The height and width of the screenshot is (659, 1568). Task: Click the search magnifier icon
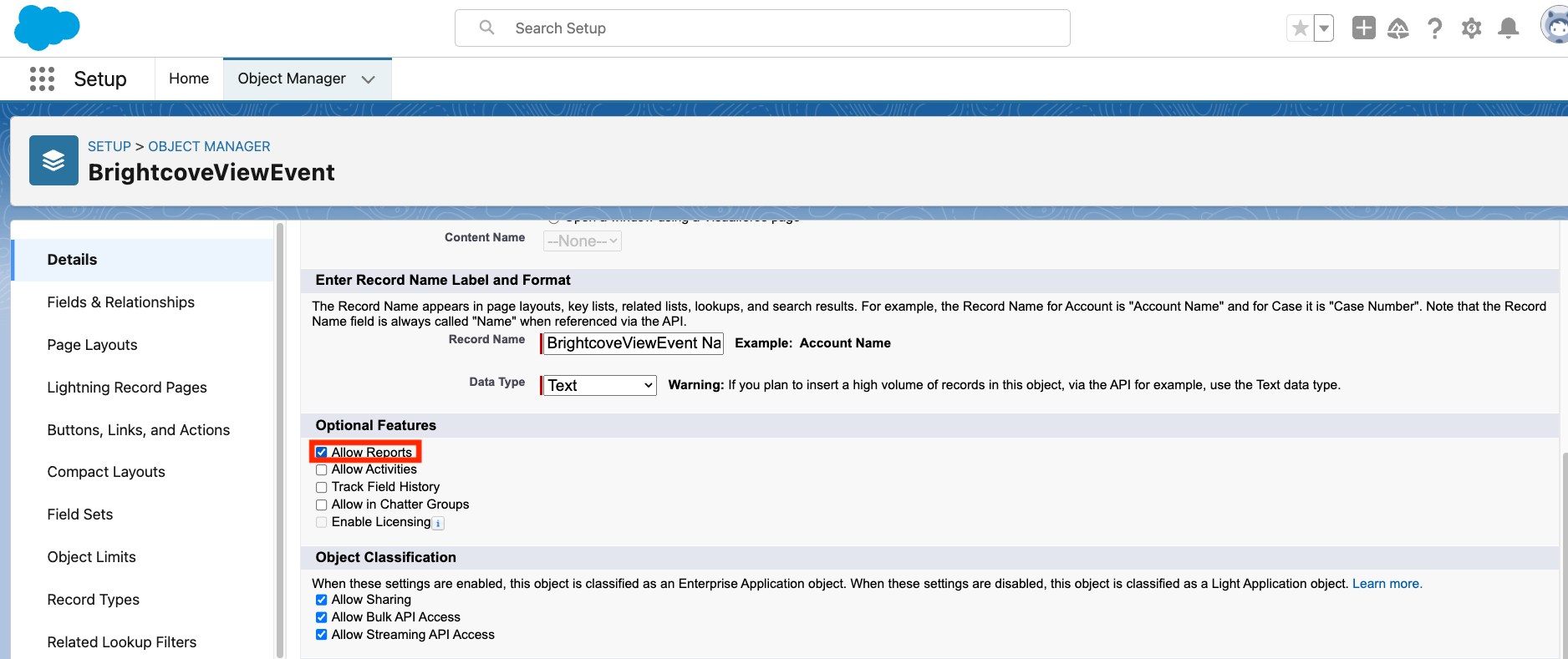coord(486,28)
